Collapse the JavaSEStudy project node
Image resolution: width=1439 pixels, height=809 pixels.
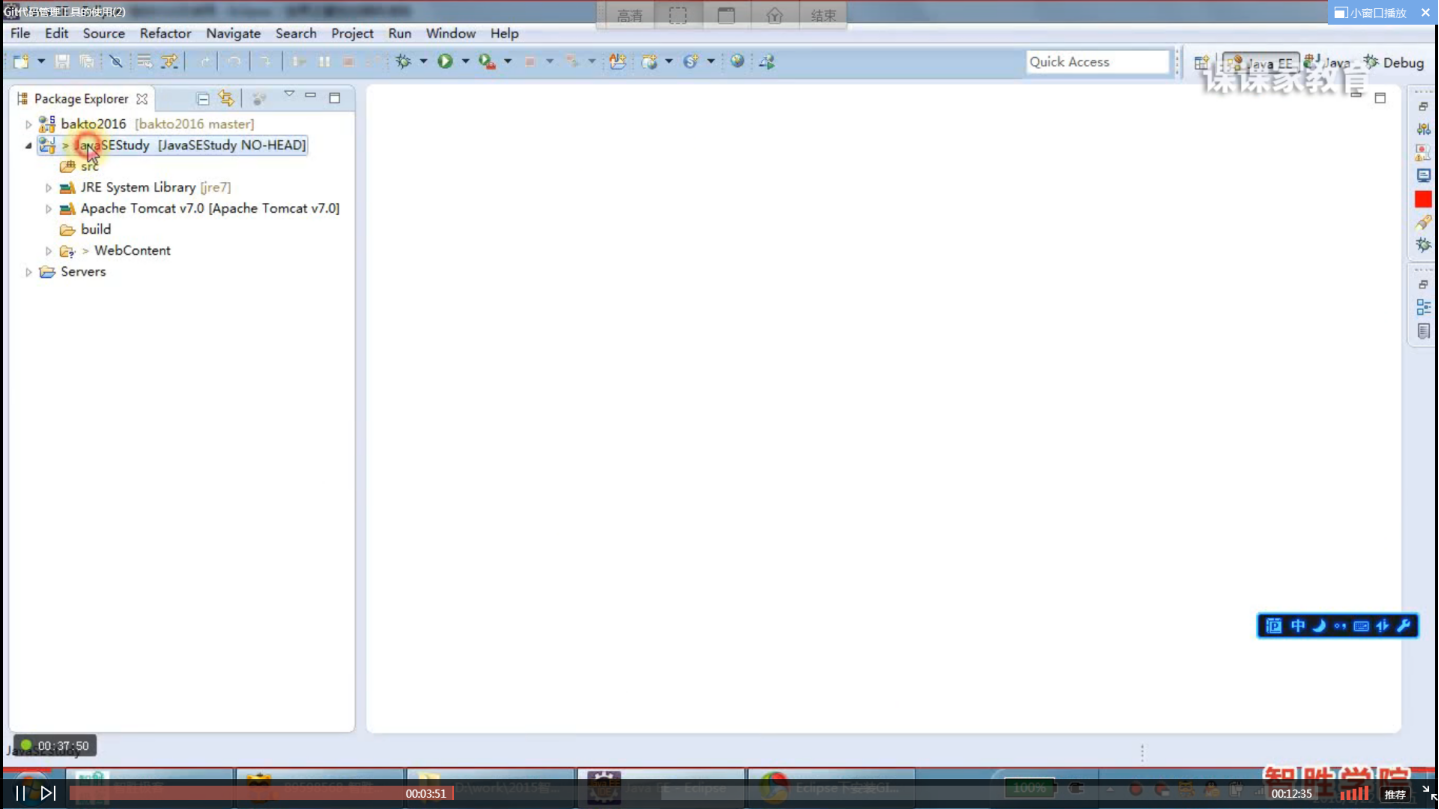click(28, 146)
